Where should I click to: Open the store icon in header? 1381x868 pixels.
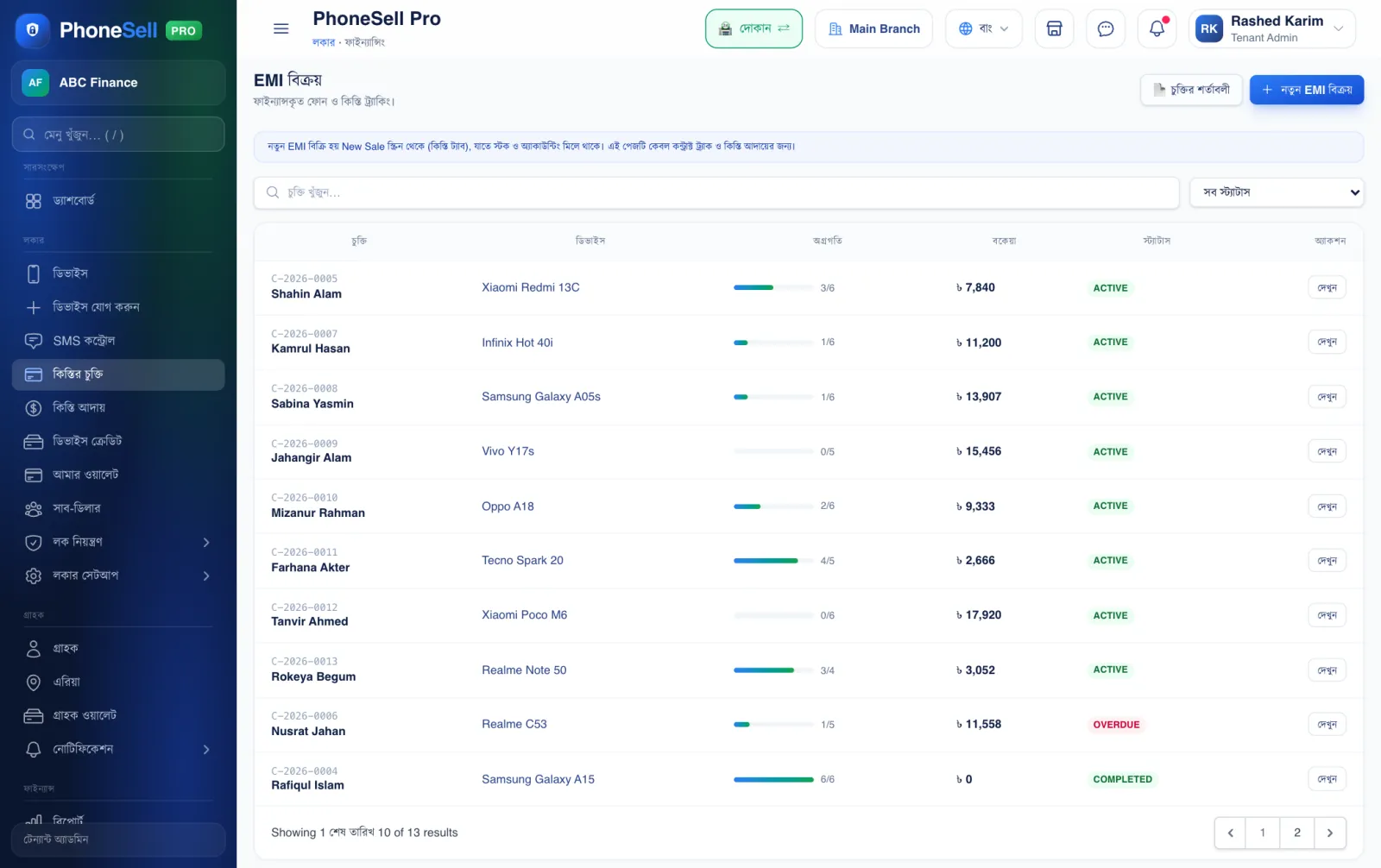pyautogui.click(x=1054, y=28)
